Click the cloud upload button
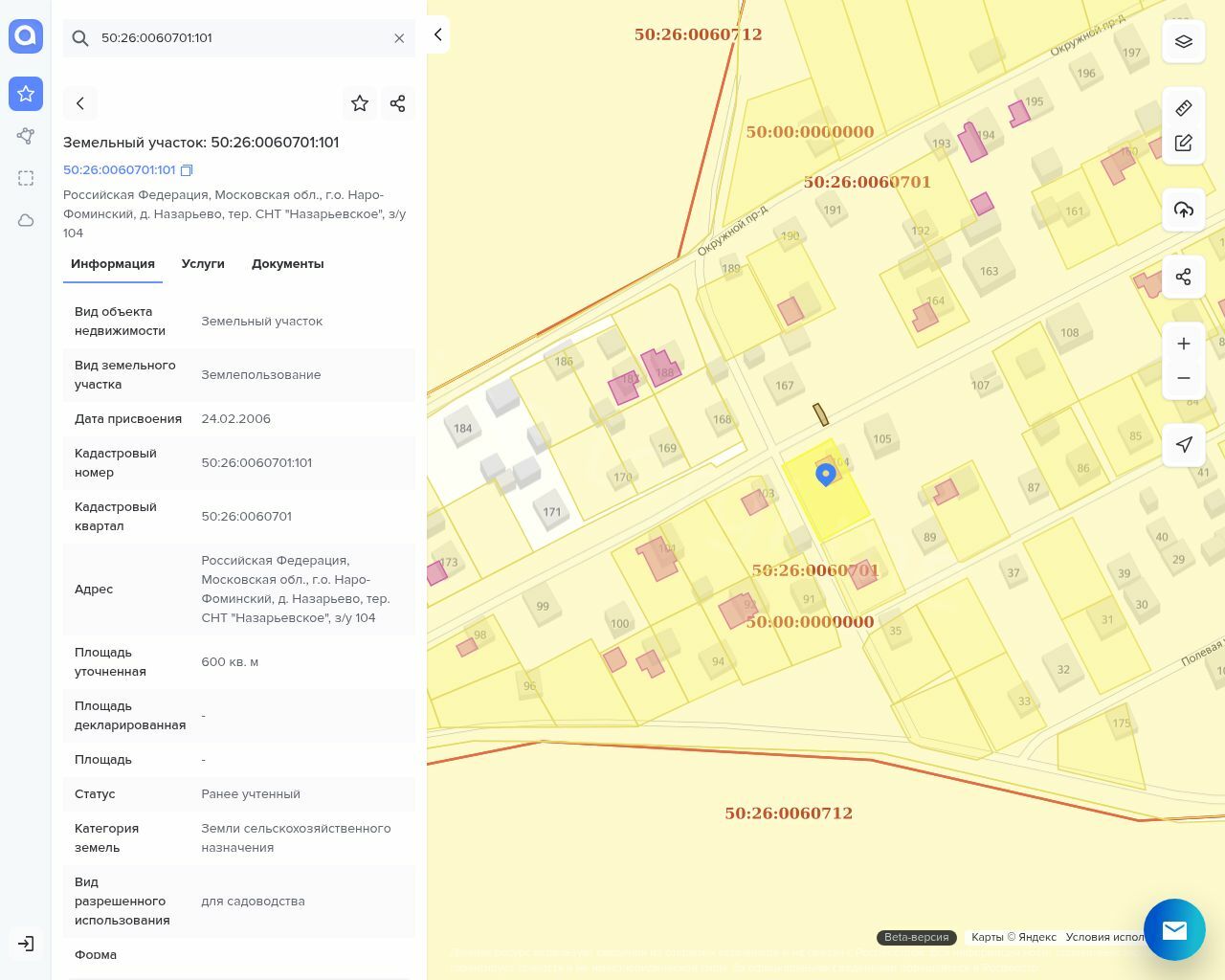 pos(1184,210)
